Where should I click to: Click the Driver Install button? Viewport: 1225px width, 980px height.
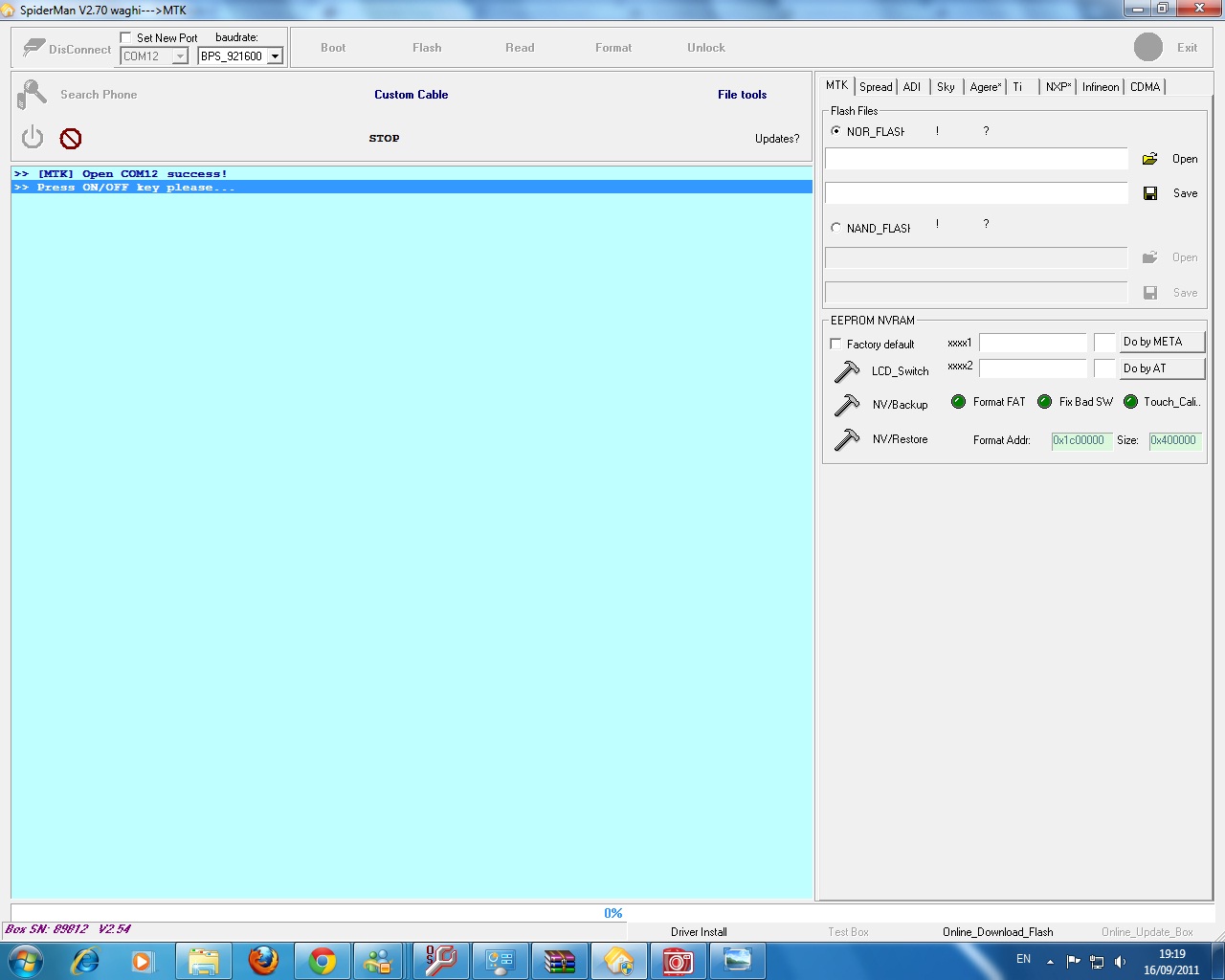[699, 932]
